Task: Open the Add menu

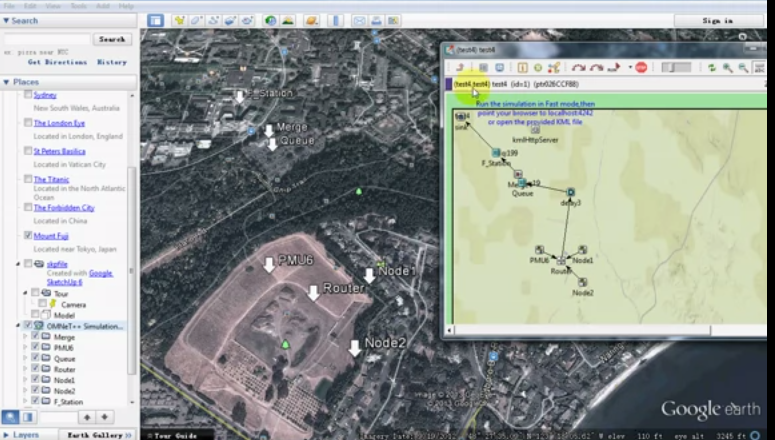Action: click(x=103, y=6)
